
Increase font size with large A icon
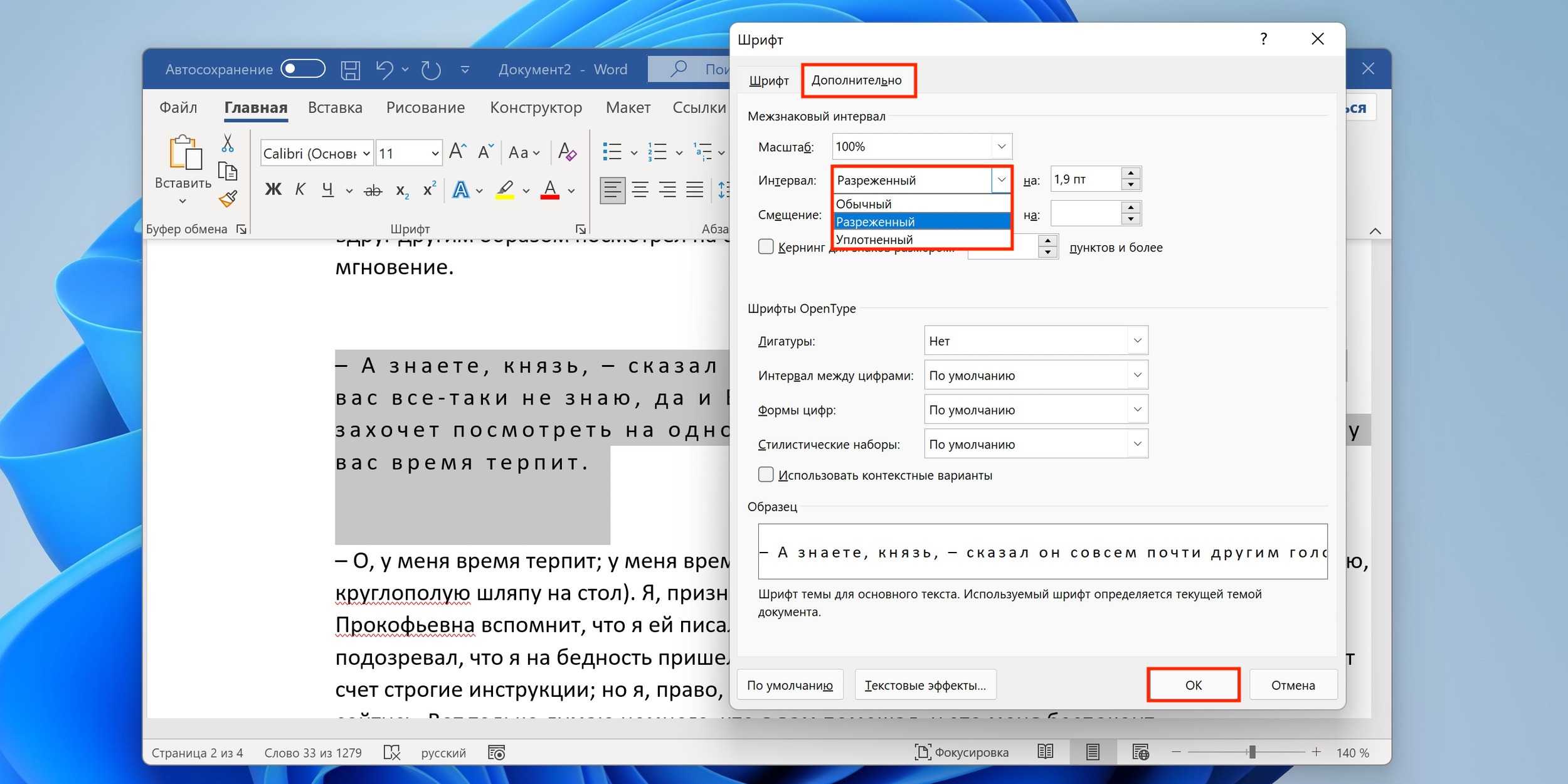coord(458,151)
